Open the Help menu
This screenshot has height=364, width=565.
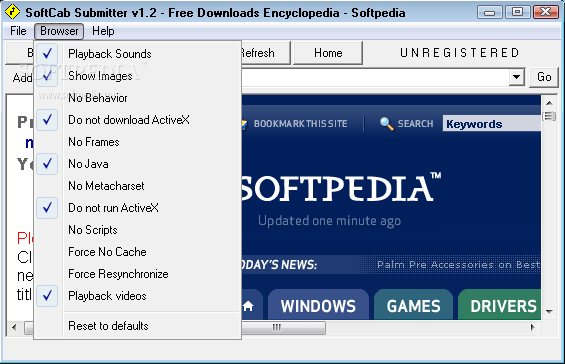(x=103, y=31)
